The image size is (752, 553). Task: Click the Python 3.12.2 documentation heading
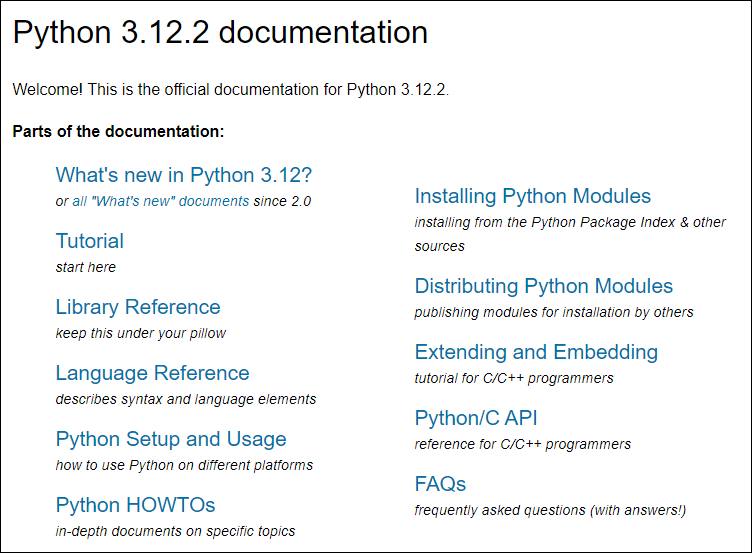click(220, 32)
